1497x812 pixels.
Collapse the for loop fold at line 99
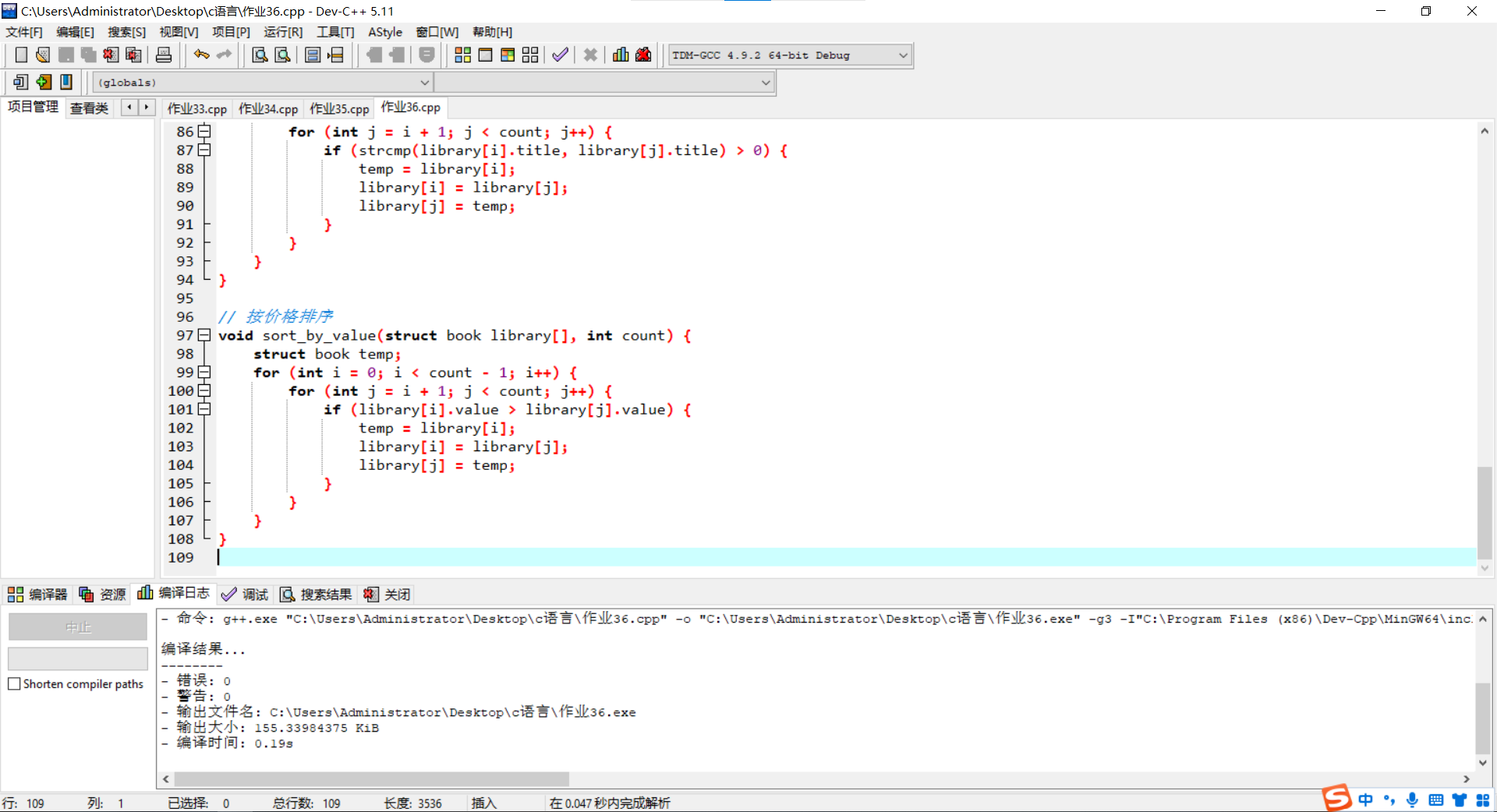(x=204, y=372)
